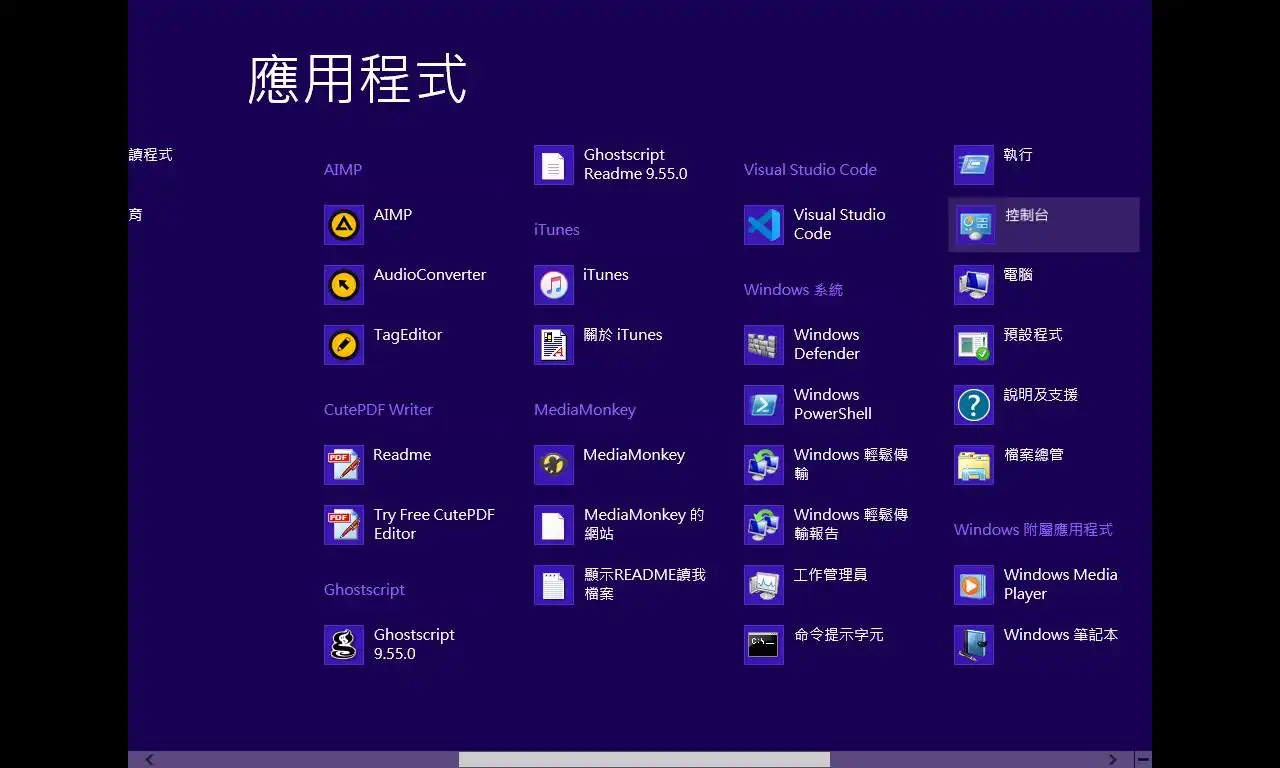Click the horizontal scrollbar thumb

[644, 760]
